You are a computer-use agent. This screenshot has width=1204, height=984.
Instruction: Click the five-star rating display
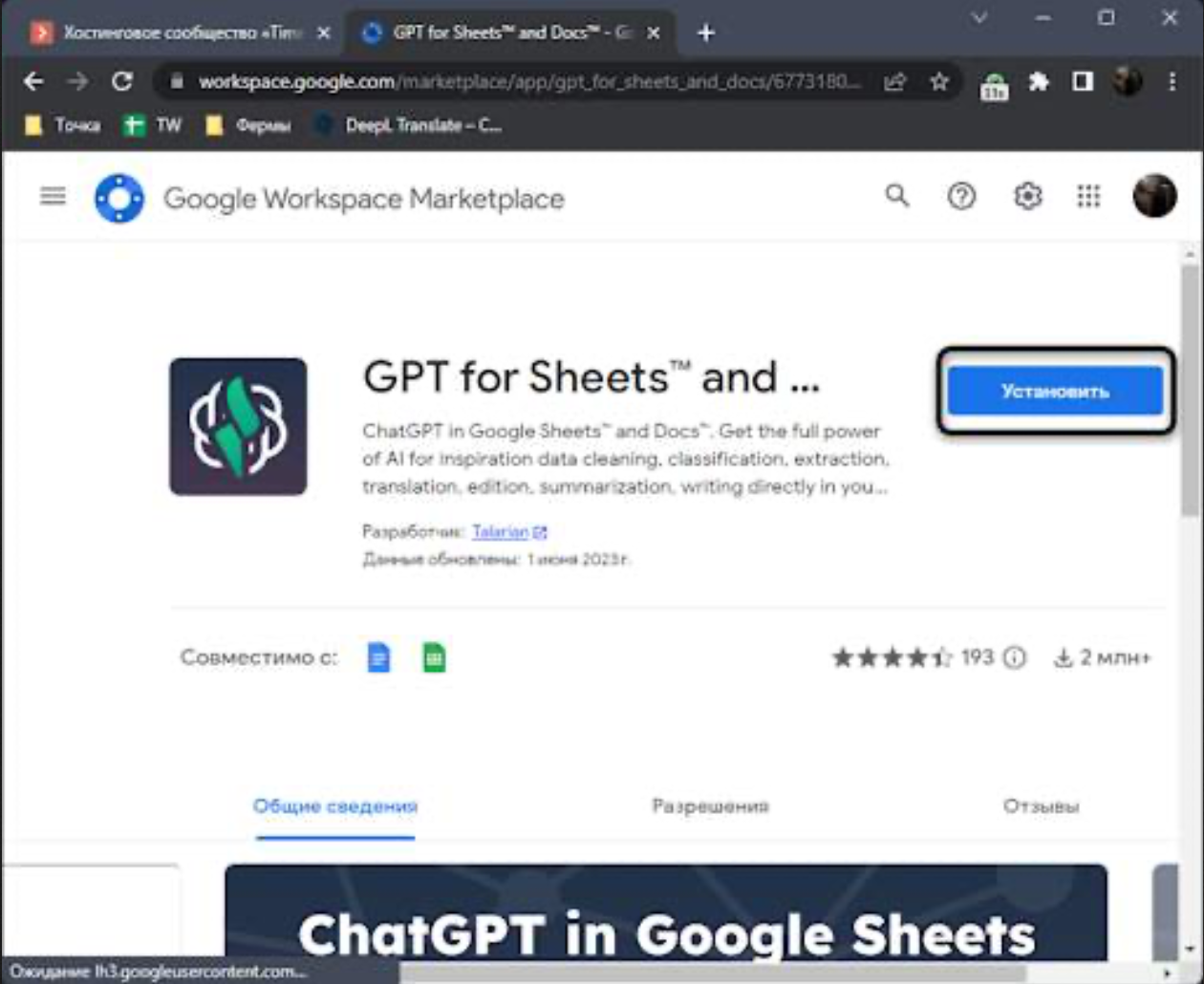(892, 657)
